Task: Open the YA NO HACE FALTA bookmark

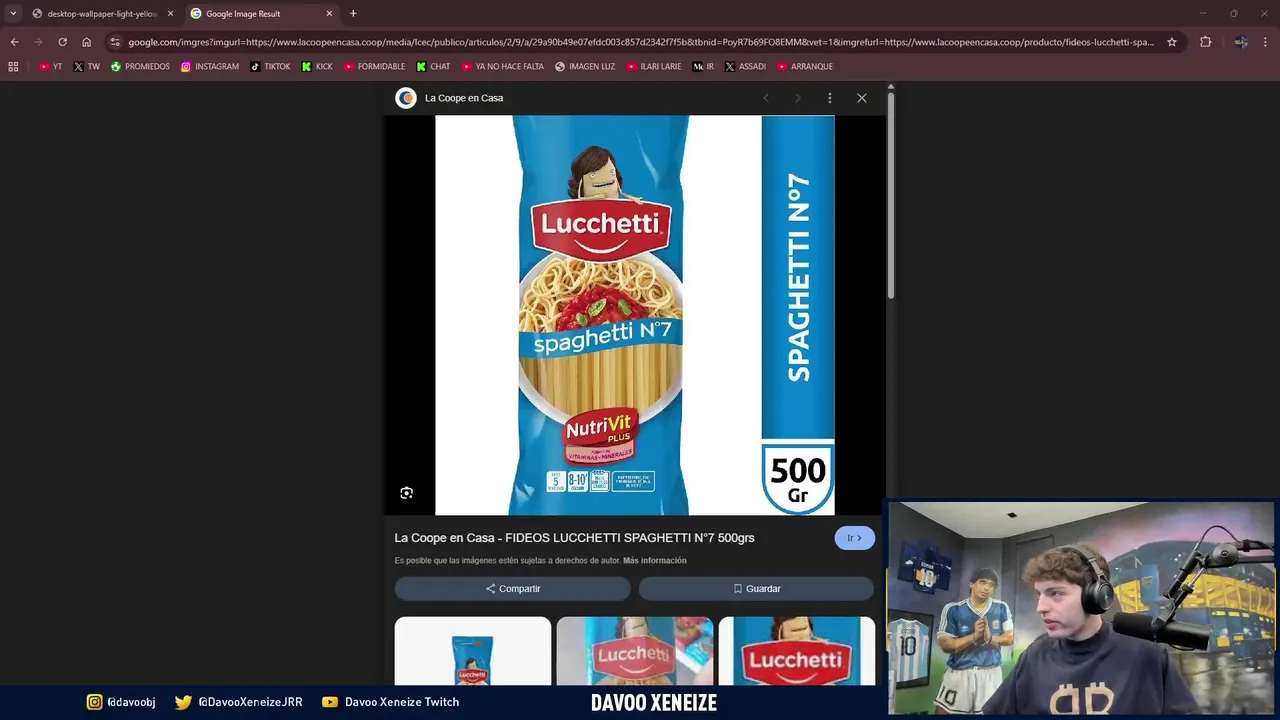Action: pyautogui.click(x=503, y=66)
